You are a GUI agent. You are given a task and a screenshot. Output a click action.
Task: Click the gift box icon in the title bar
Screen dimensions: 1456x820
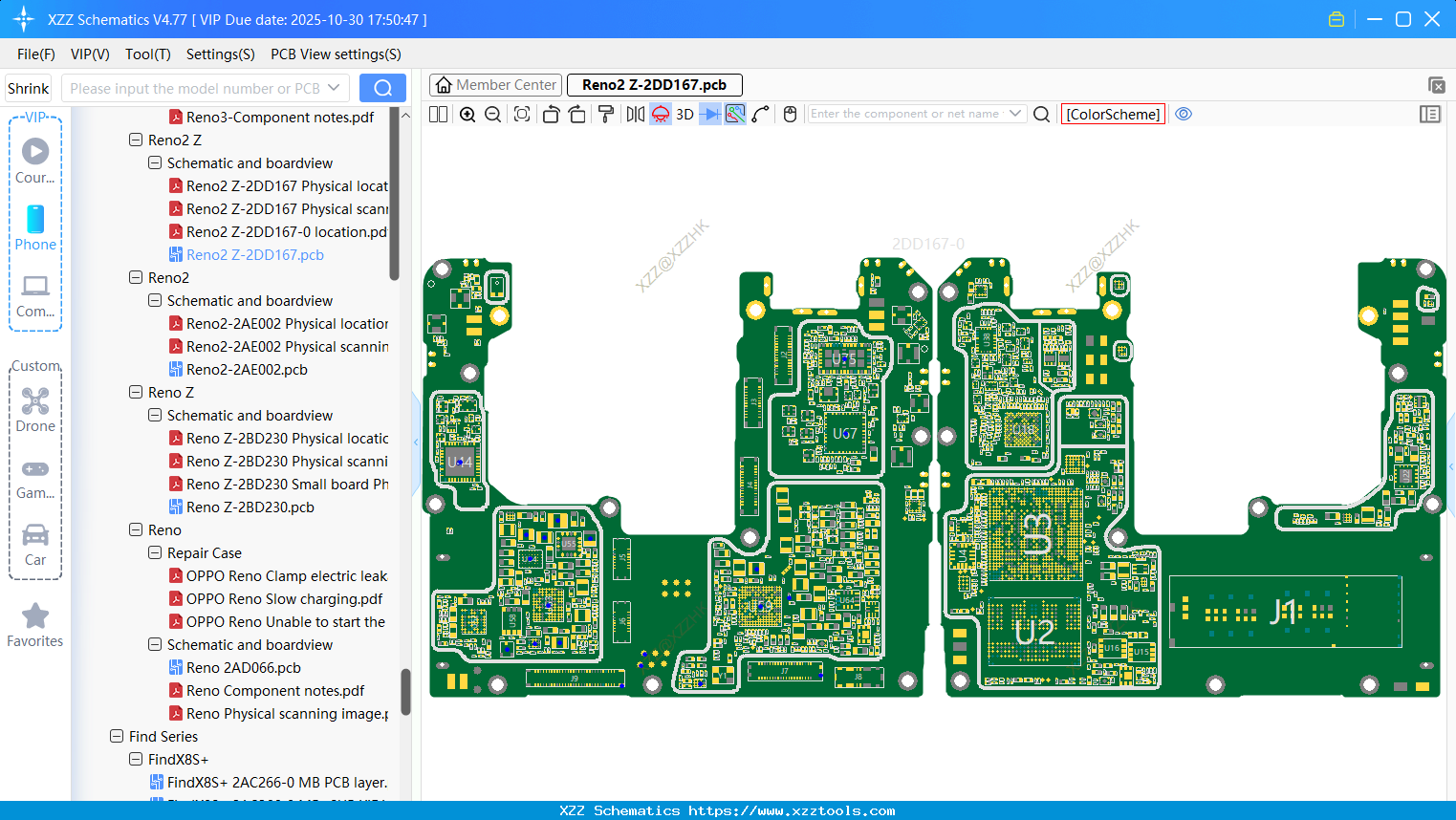(1336, 19)
